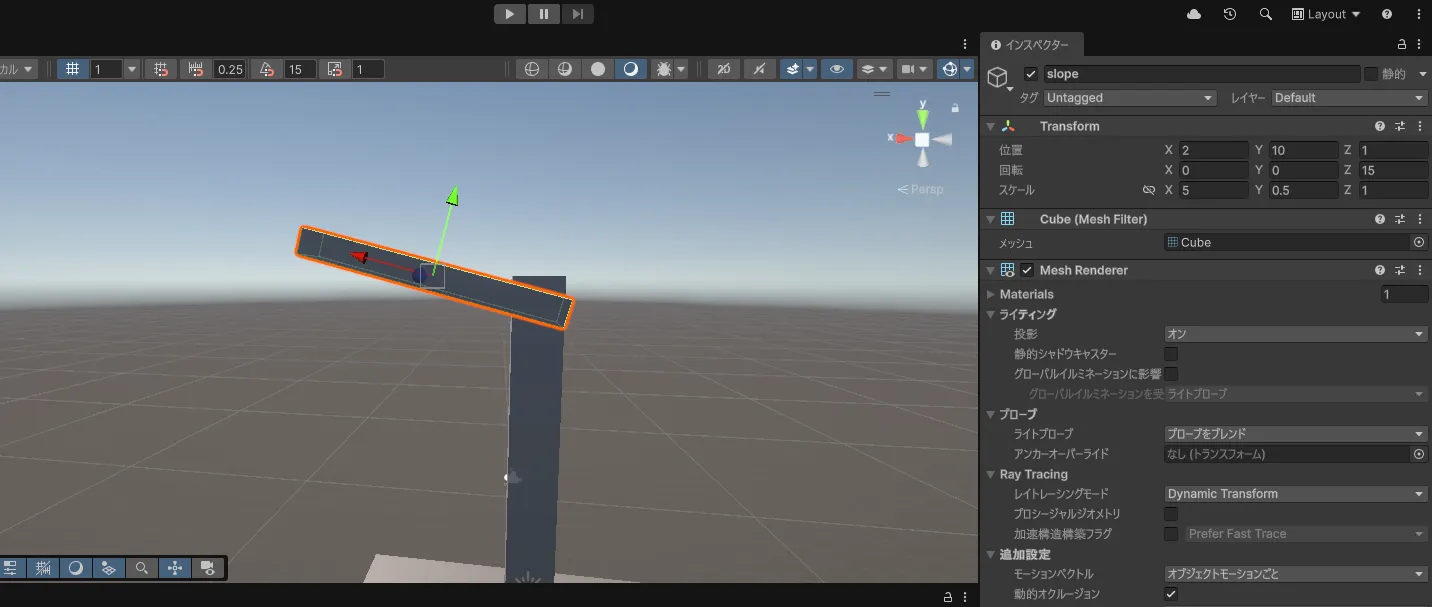Open the Unity cloud services icon

pyautogui.click(x=1194, y=14)
